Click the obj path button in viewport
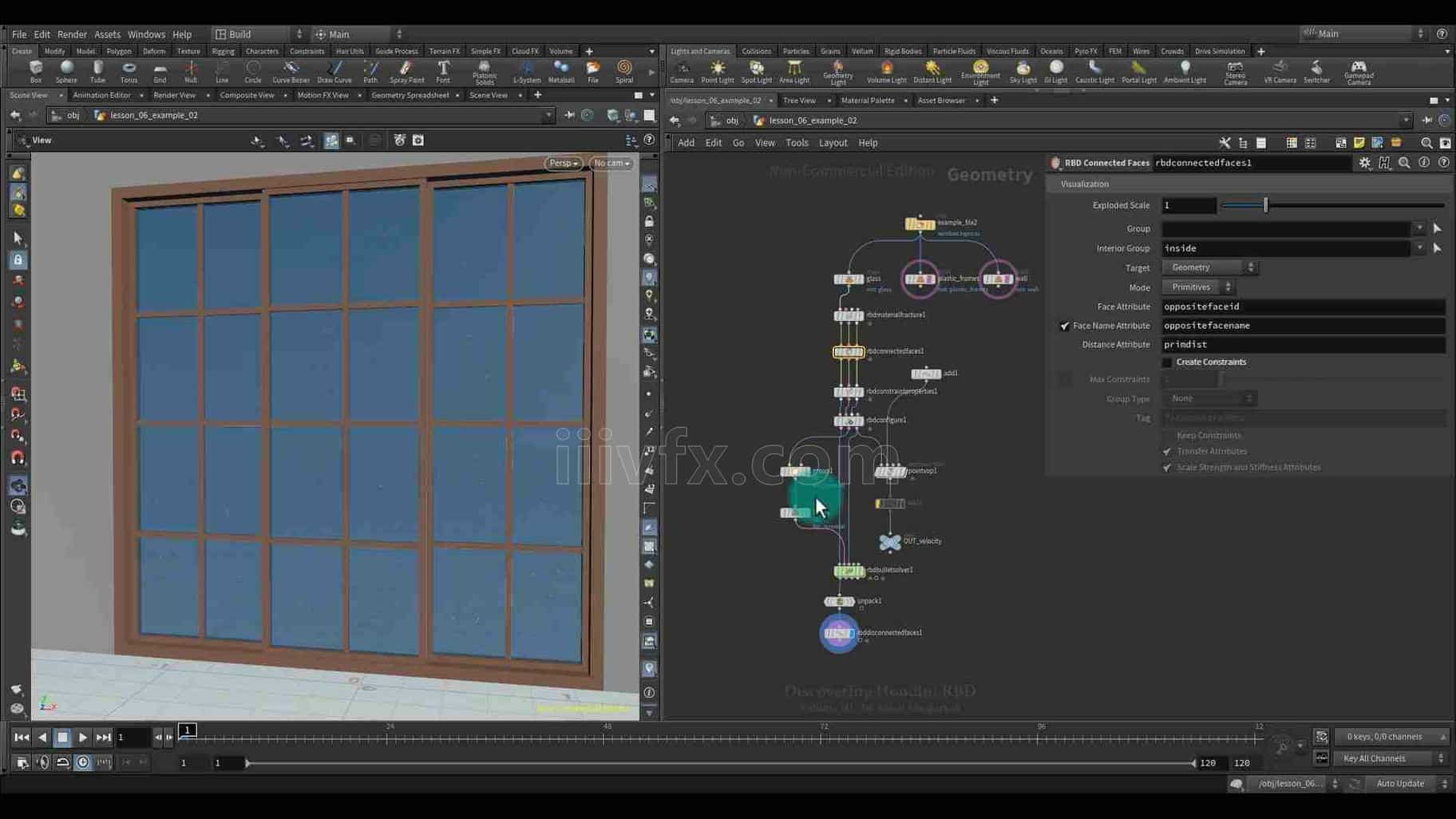 65,116
